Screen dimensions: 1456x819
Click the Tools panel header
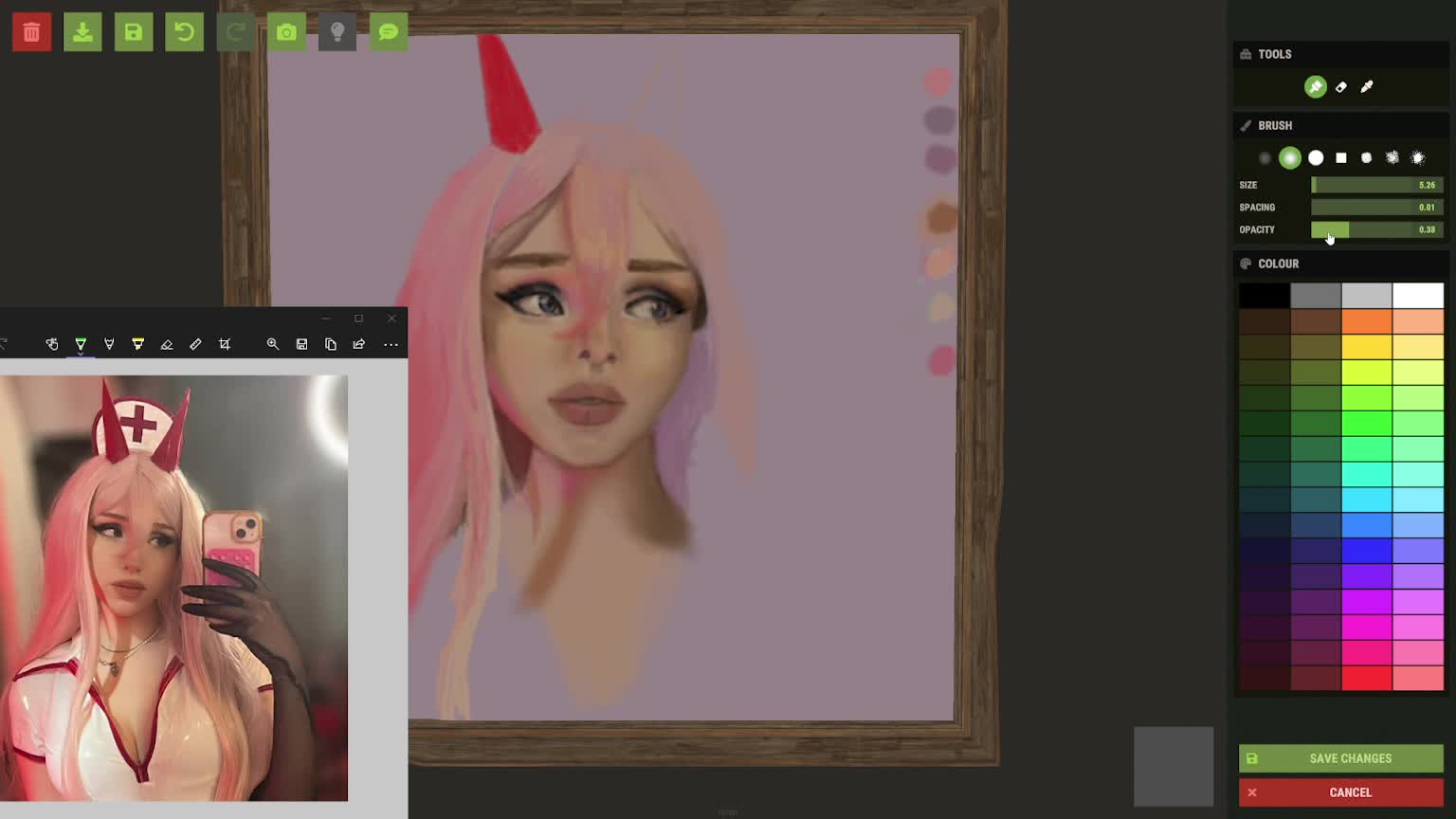[1341, 54]
